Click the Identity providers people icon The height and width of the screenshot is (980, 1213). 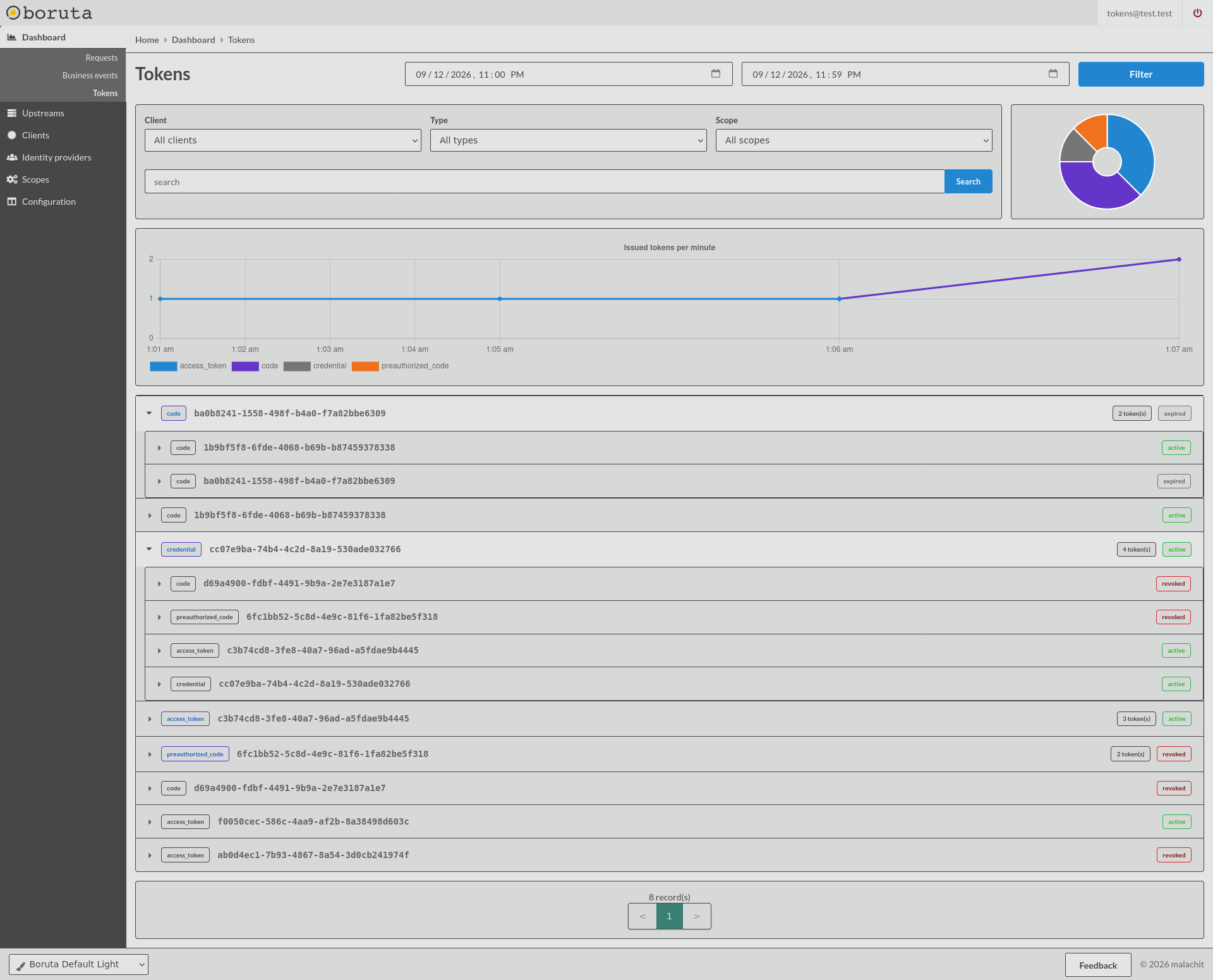tap(11, 157)
